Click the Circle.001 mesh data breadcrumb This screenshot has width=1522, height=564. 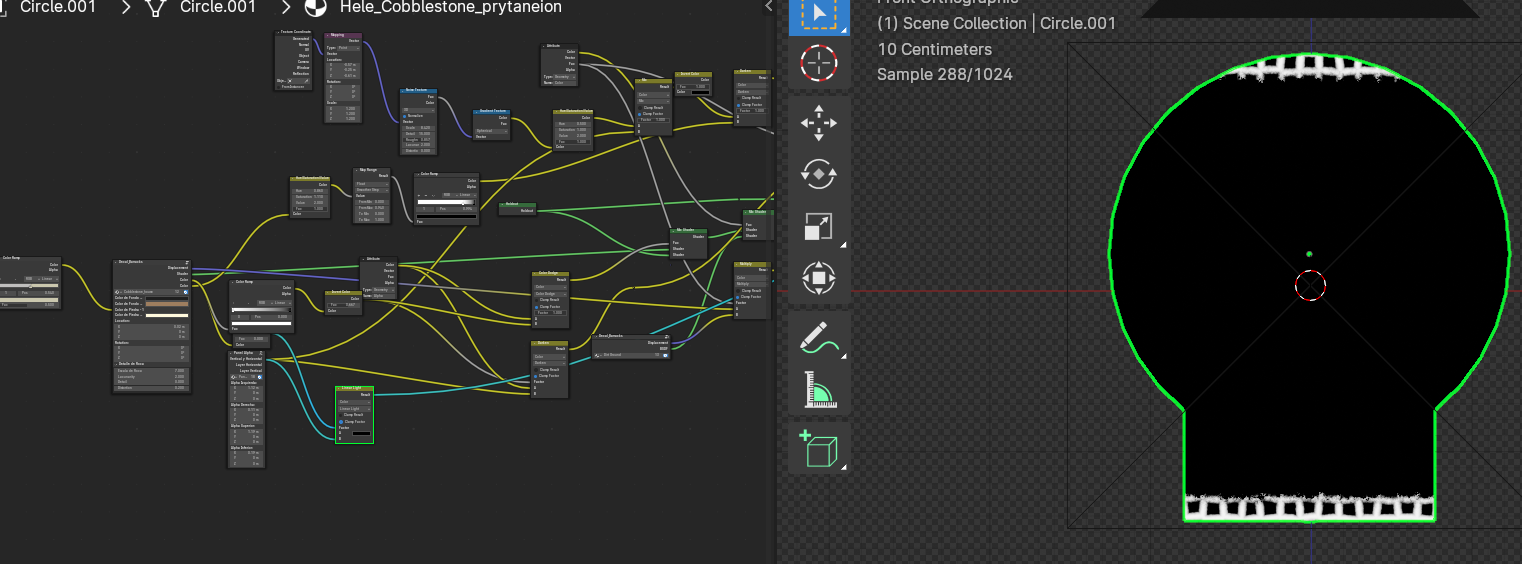217,8
